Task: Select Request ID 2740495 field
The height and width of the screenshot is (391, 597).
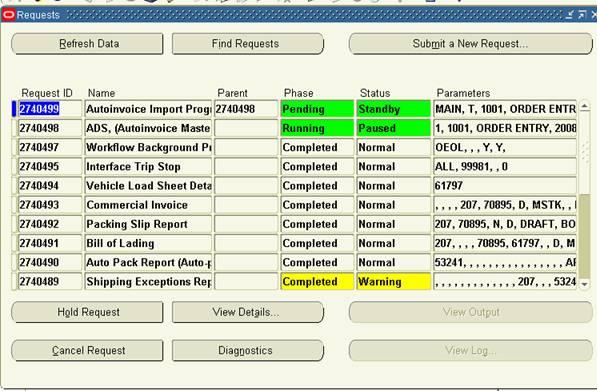Action: pyautogui.click(x=50, y=167)
